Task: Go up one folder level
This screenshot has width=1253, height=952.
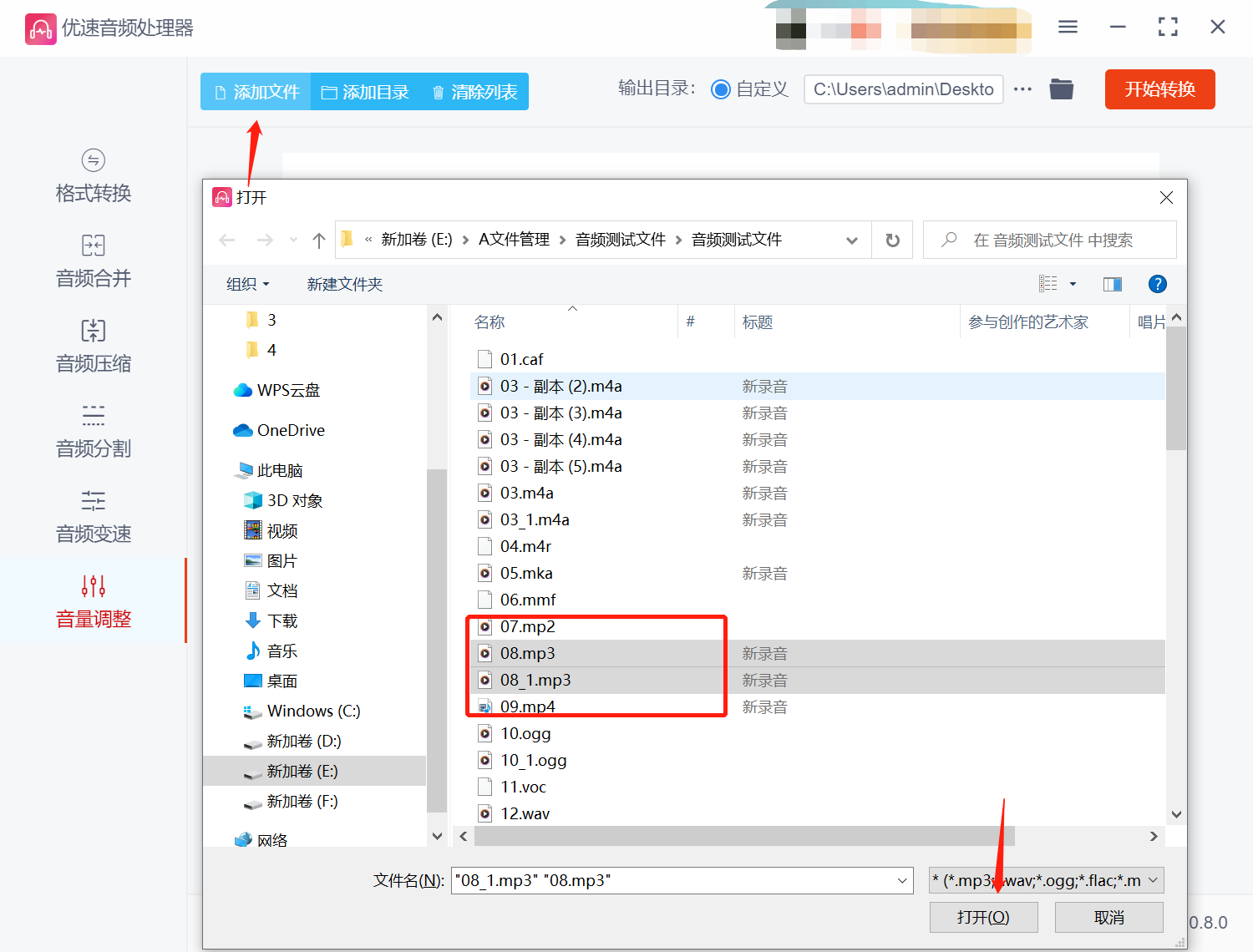Action: click(x=319, y=241)
